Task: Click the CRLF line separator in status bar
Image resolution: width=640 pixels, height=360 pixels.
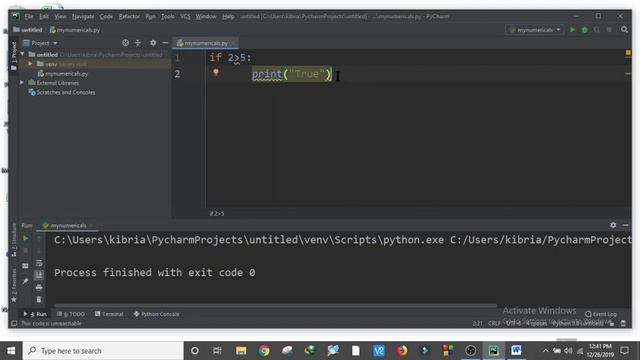Action: 494,323
